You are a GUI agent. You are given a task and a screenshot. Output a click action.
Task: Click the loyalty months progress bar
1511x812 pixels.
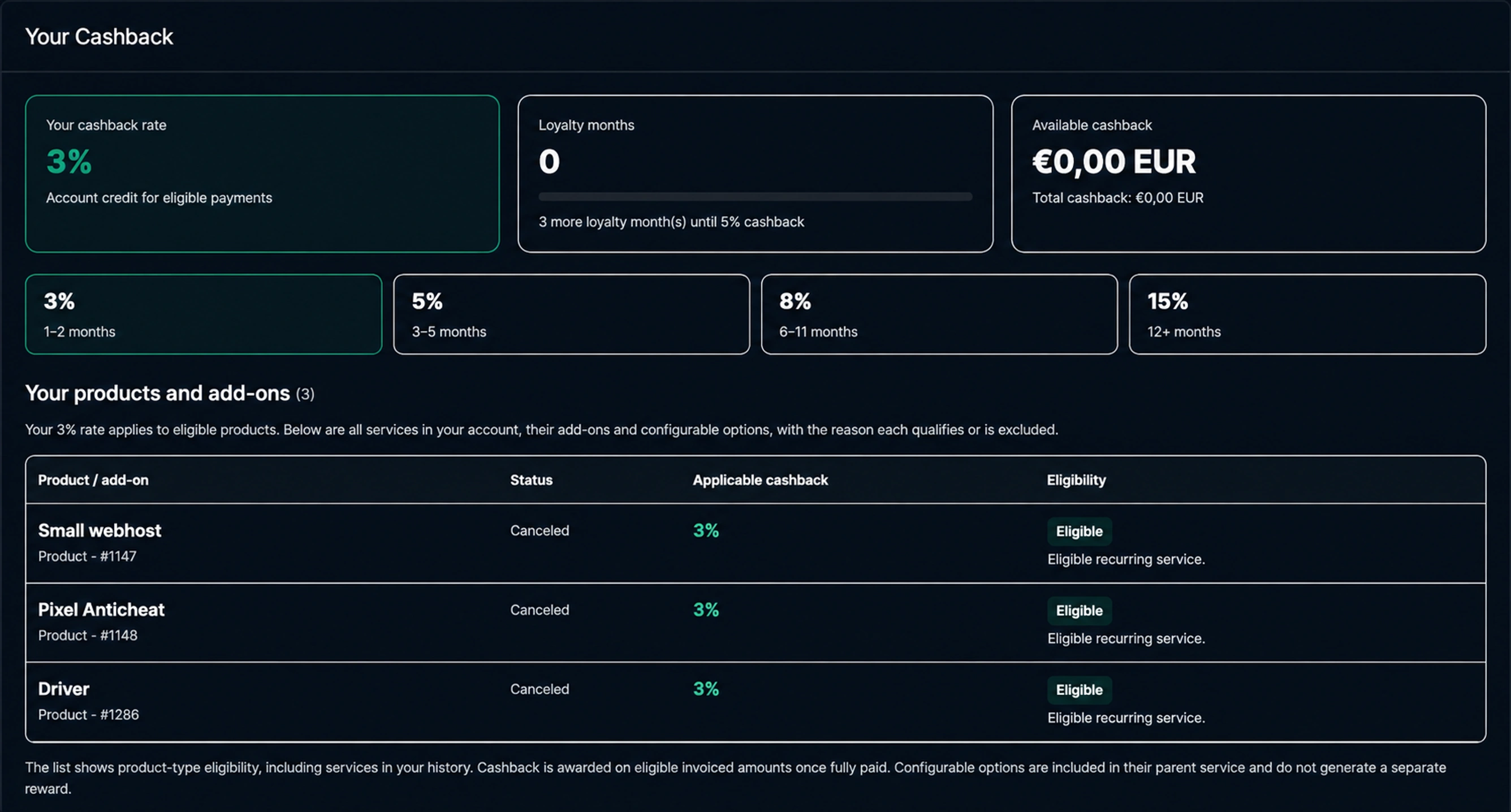(x=755, y=197)
